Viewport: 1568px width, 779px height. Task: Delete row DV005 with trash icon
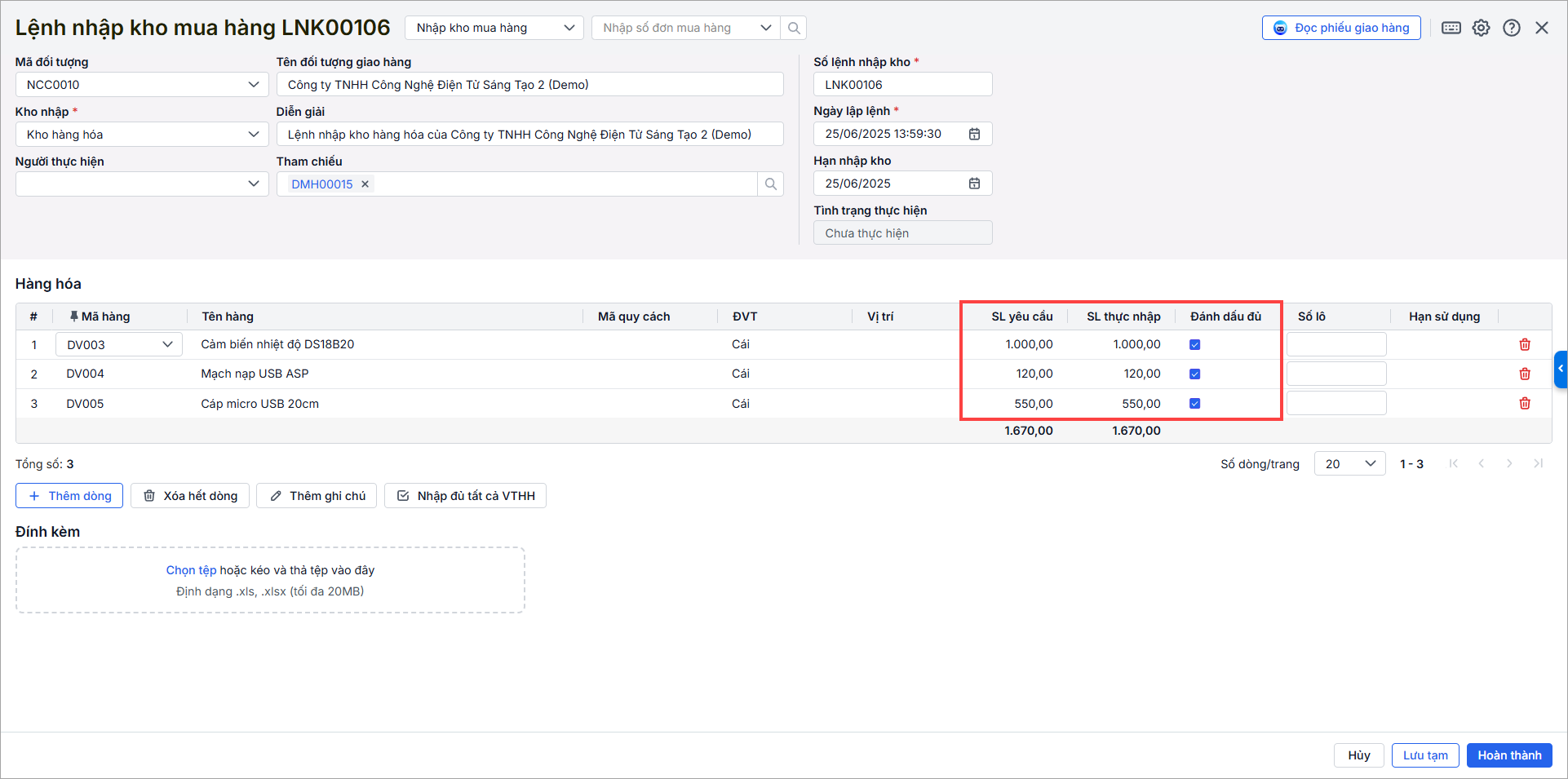(1524, 403)
